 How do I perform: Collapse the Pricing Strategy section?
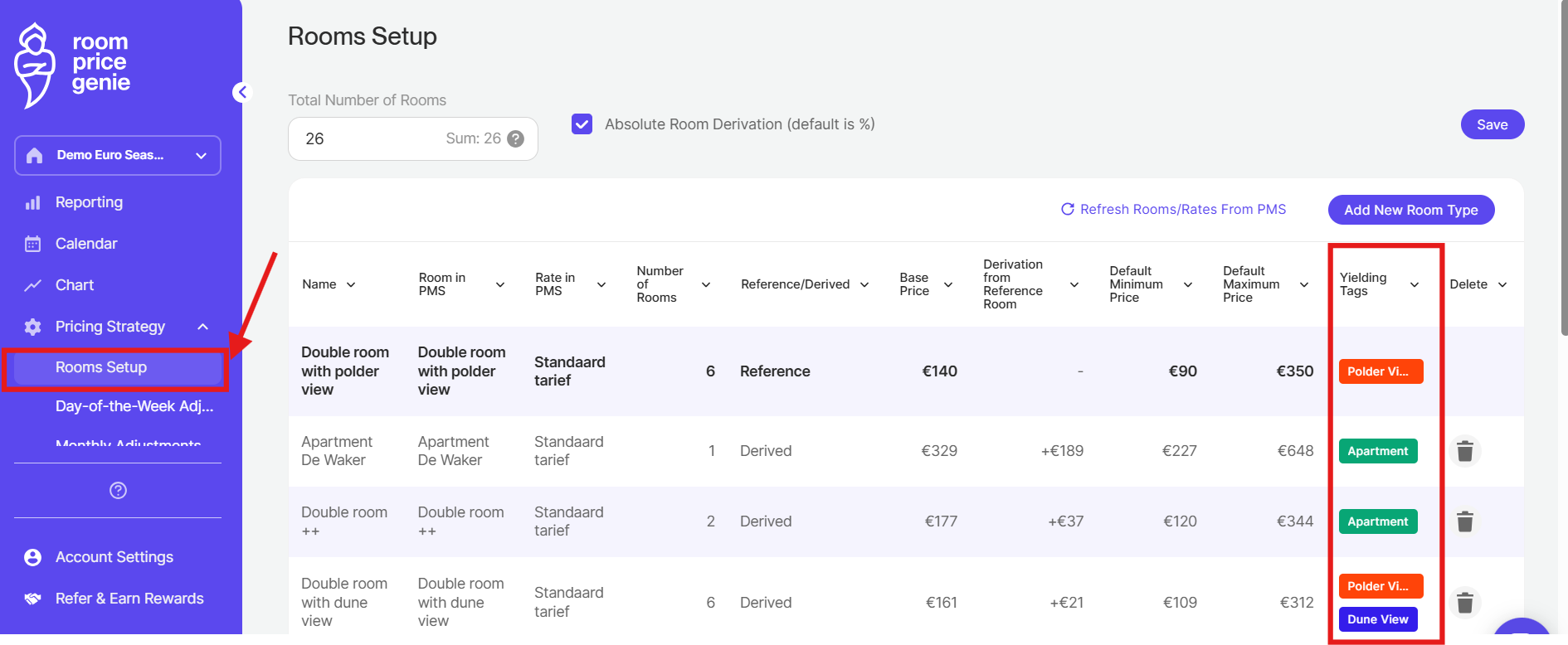[x=202, y=327]
